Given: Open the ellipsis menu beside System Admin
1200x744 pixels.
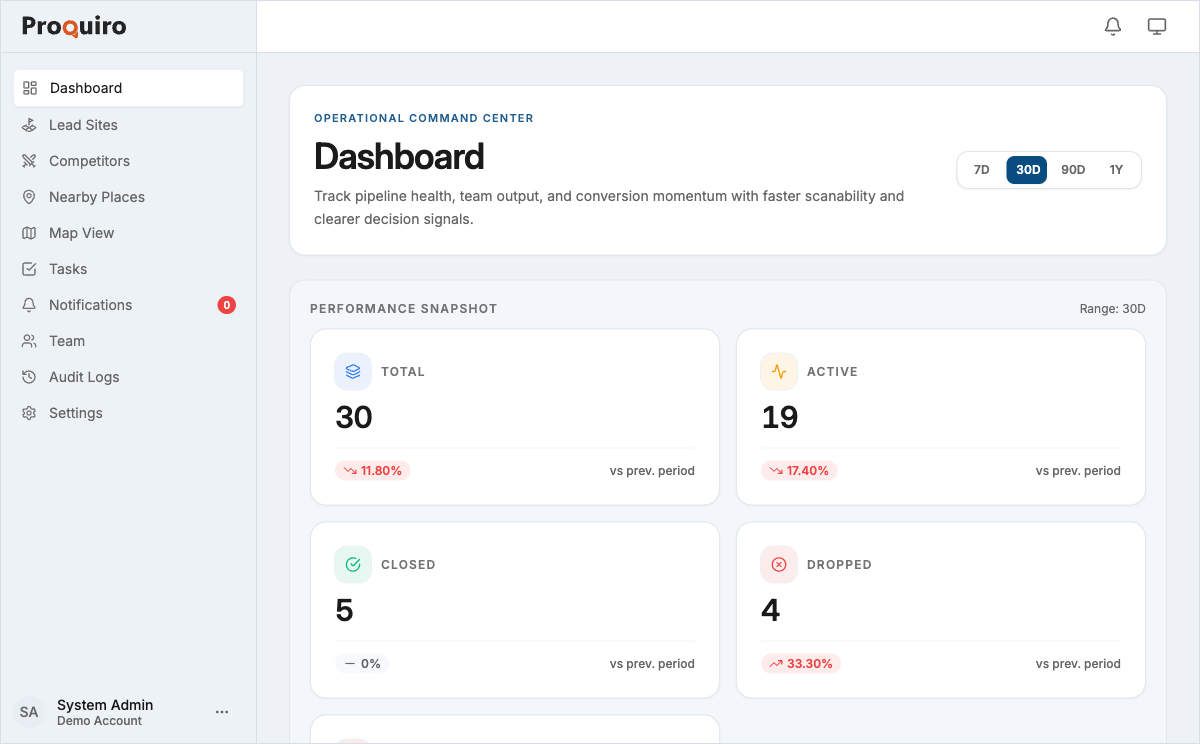Looking at the screenshot, I should (222, 711).
